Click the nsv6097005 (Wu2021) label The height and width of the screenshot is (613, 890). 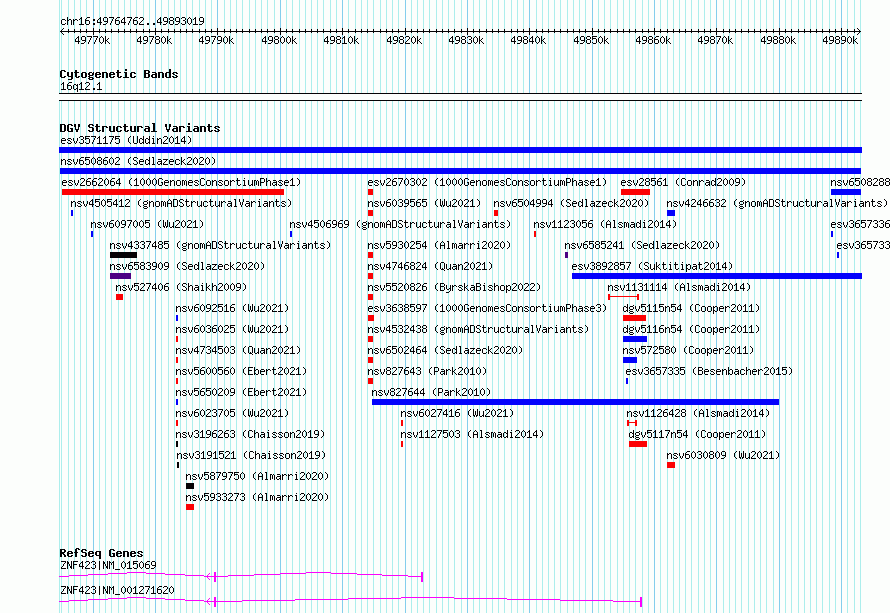[x=147, y=224]
